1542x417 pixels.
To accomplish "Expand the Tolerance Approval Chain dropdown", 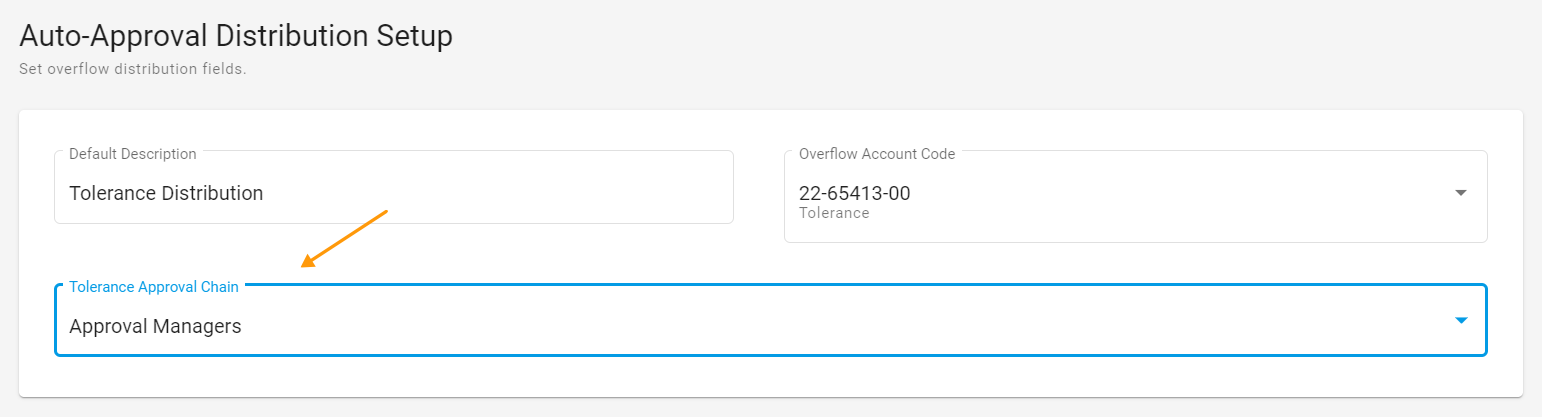I will pos(770,320).
